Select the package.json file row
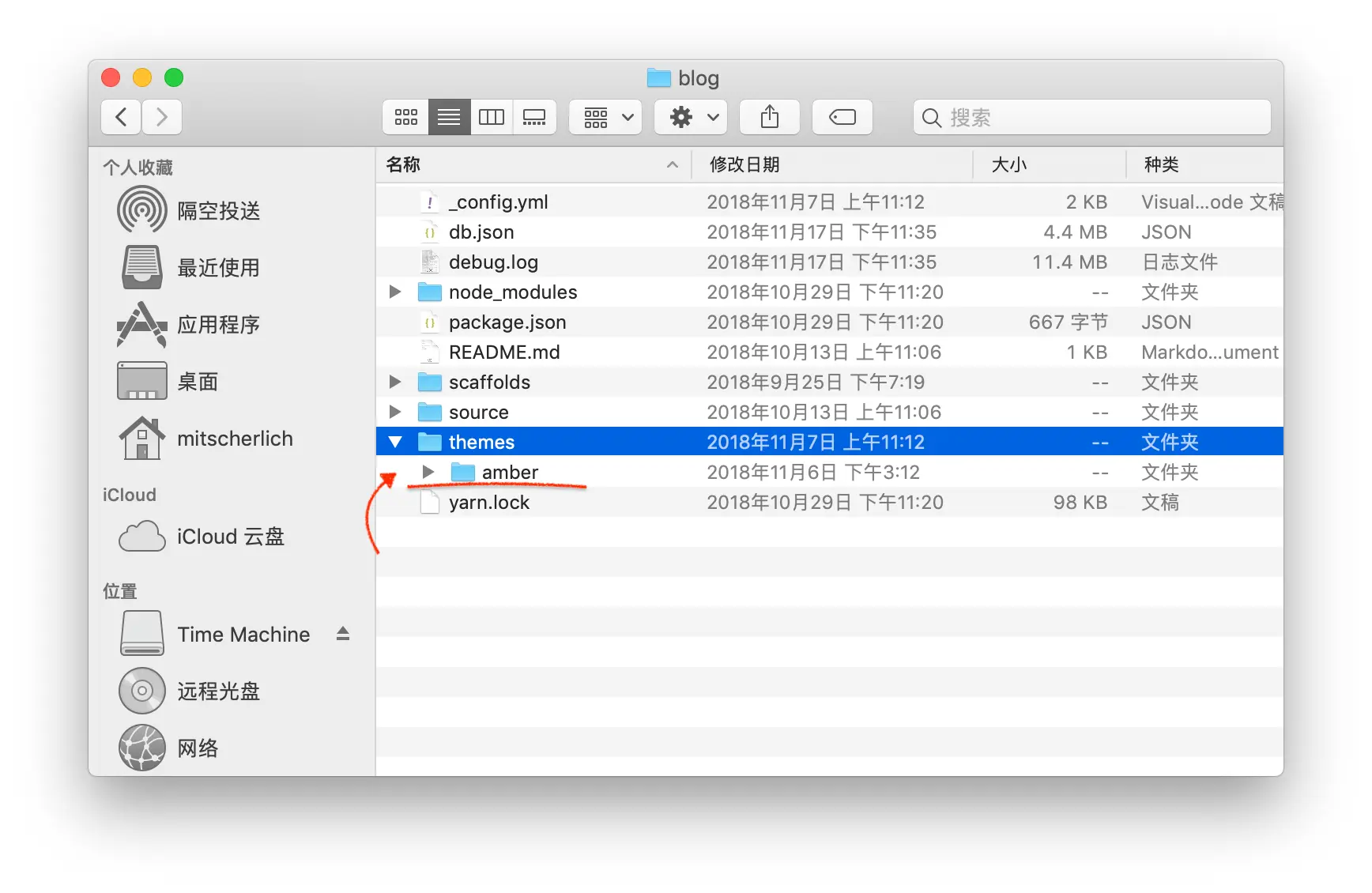This screenshot has width=1372, height=893. (830, 322)
